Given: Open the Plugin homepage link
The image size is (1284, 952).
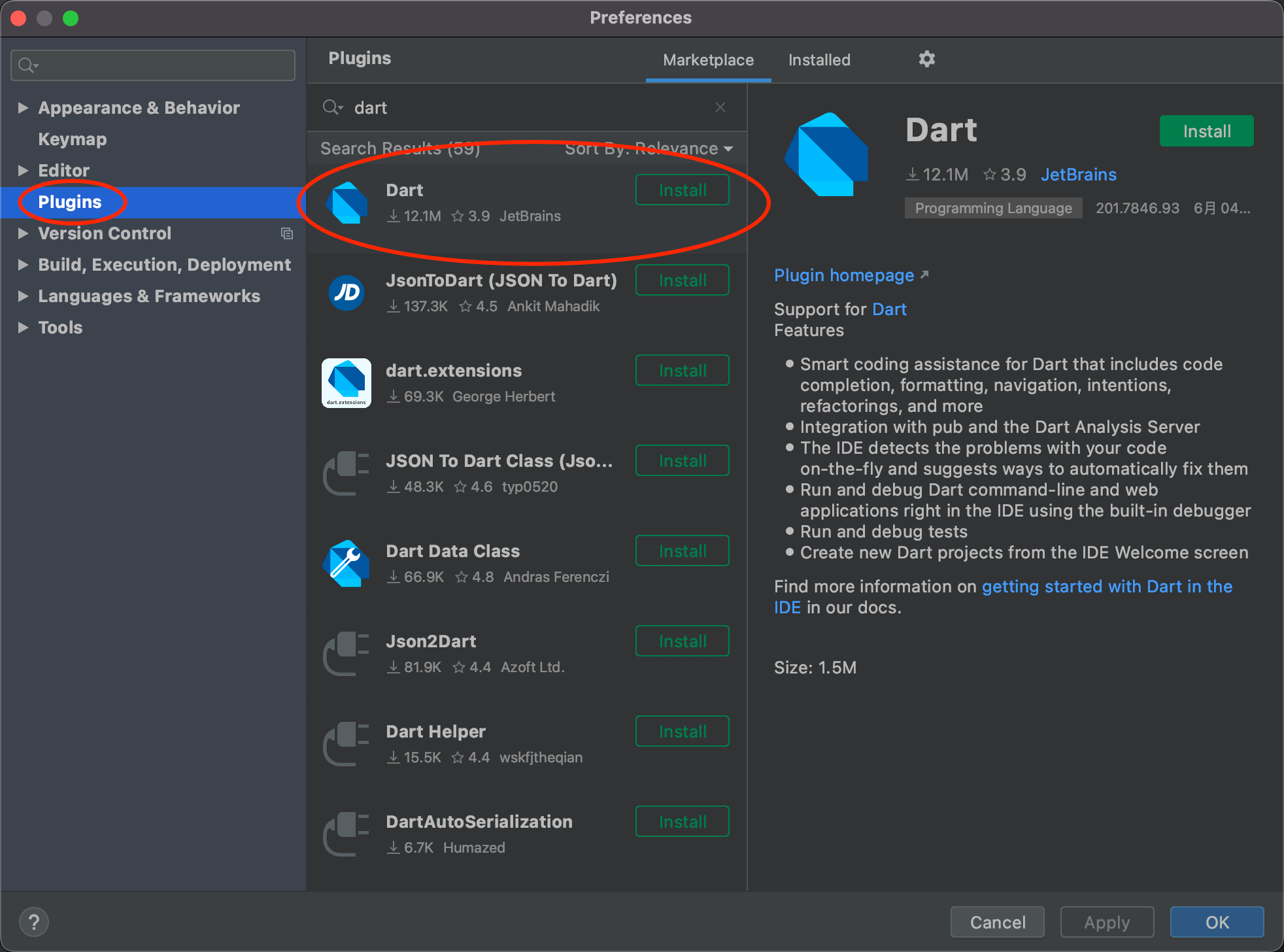Looking at the screenshot, I should (851, 275).
